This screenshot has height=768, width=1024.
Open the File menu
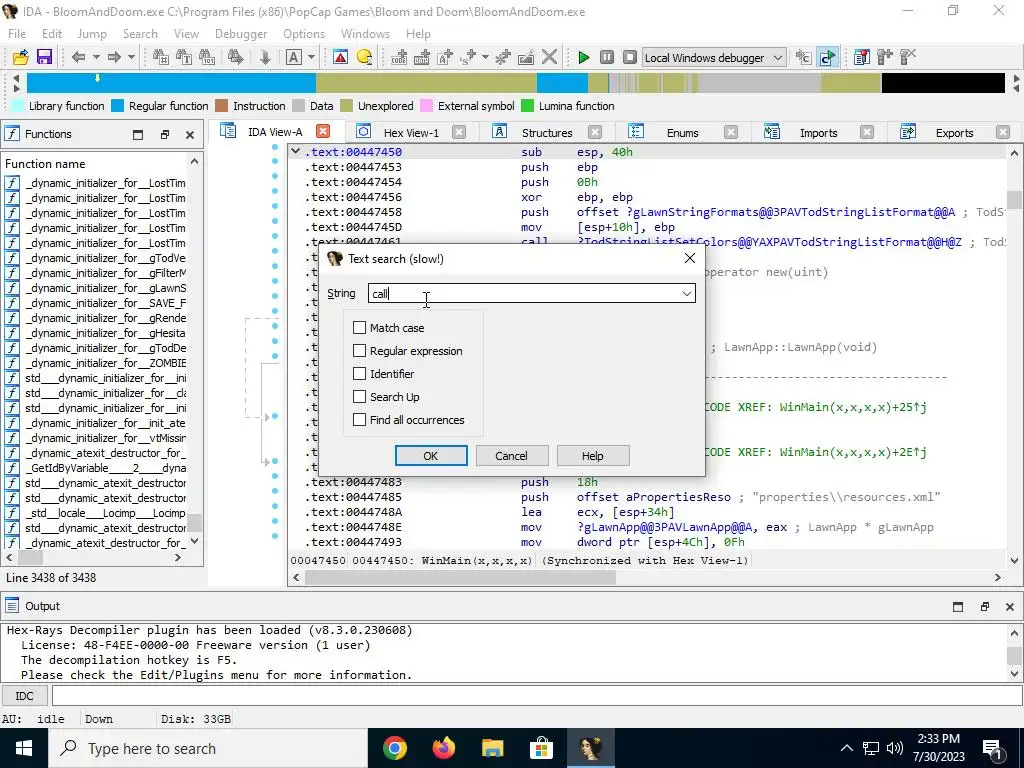(17, 34)
